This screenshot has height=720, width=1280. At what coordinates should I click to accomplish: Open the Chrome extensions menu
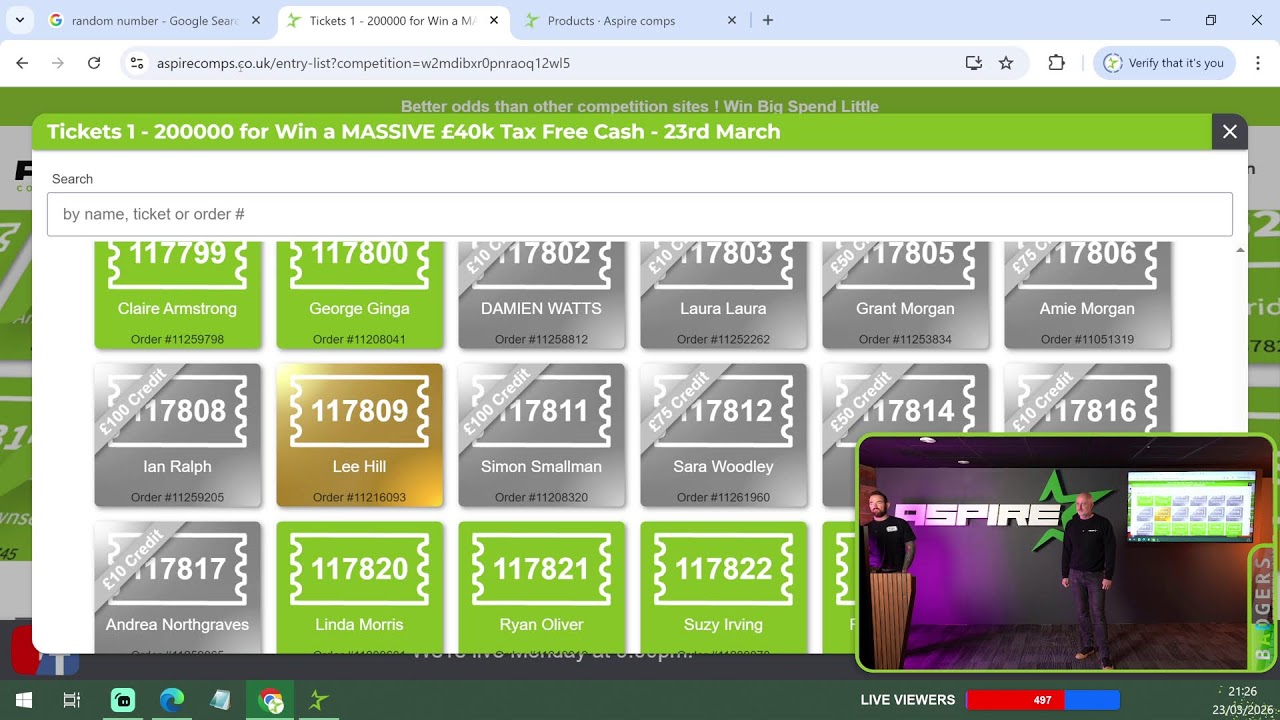click(1056, 63)
